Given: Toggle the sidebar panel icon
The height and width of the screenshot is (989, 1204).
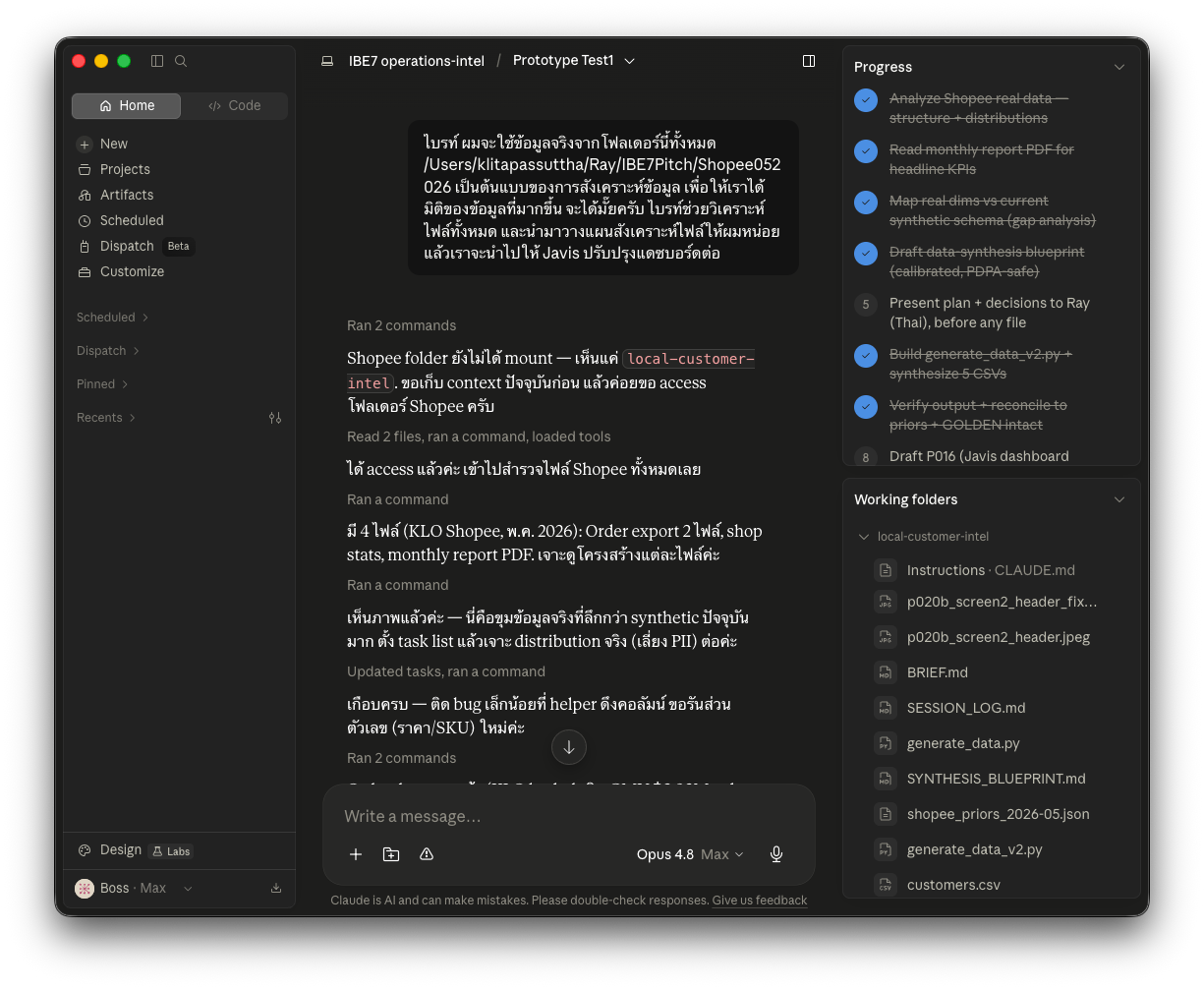Looking at the screenshot, I should coord(157,61).
